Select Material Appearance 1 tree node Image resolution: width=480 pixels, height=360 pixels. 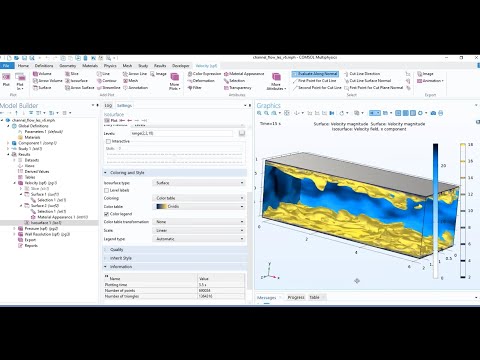point(59,217)
